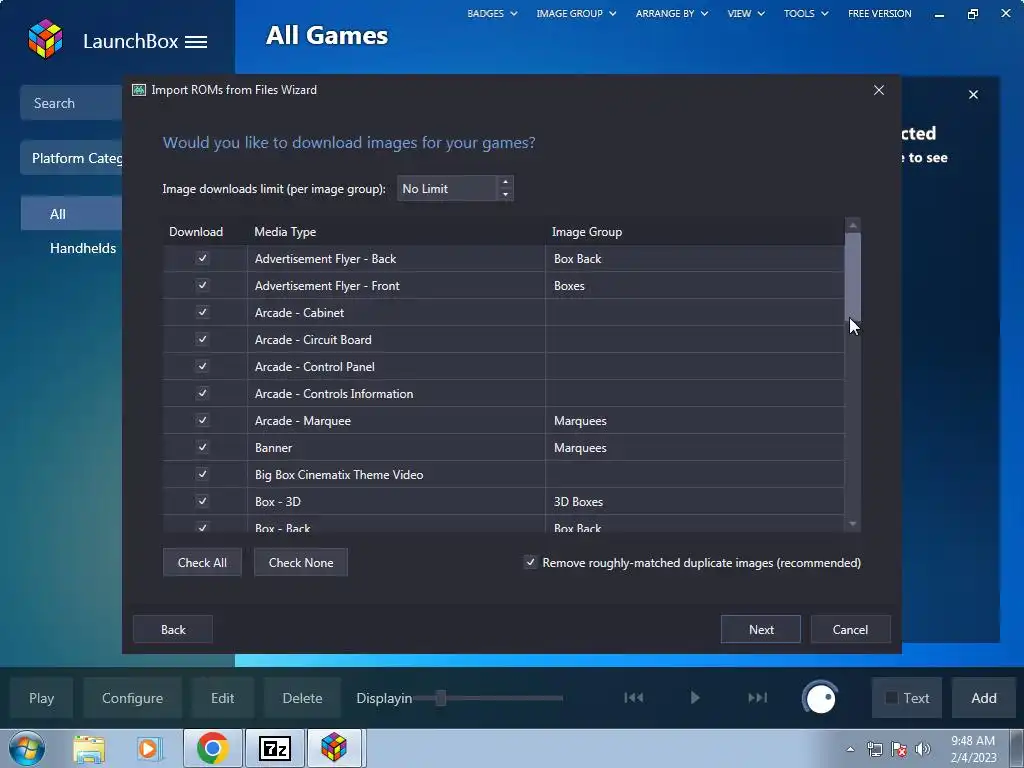
Task: Open Google Chrome from taskbar
Action: [x=212, y=748]
